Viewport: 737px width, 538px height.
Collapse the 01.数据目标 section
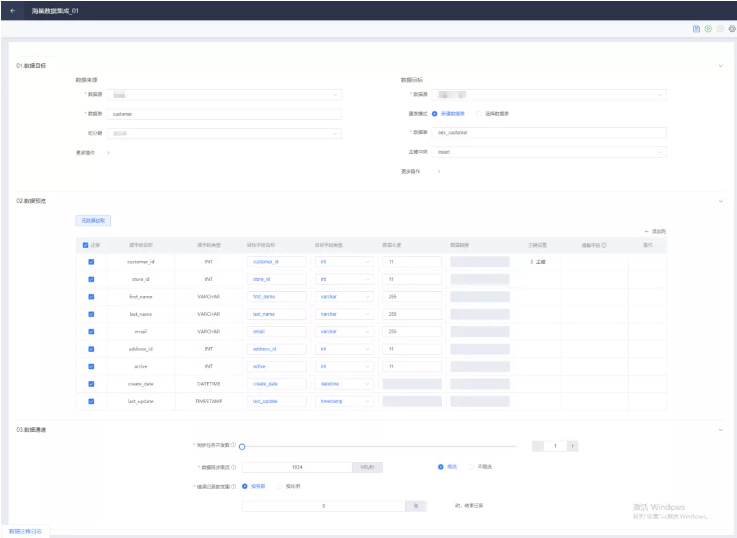[x=721, y=66]
